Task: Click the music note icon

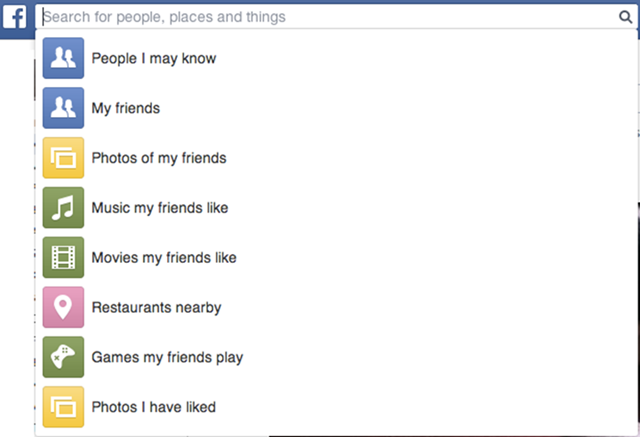Action: tap(63, 208)
